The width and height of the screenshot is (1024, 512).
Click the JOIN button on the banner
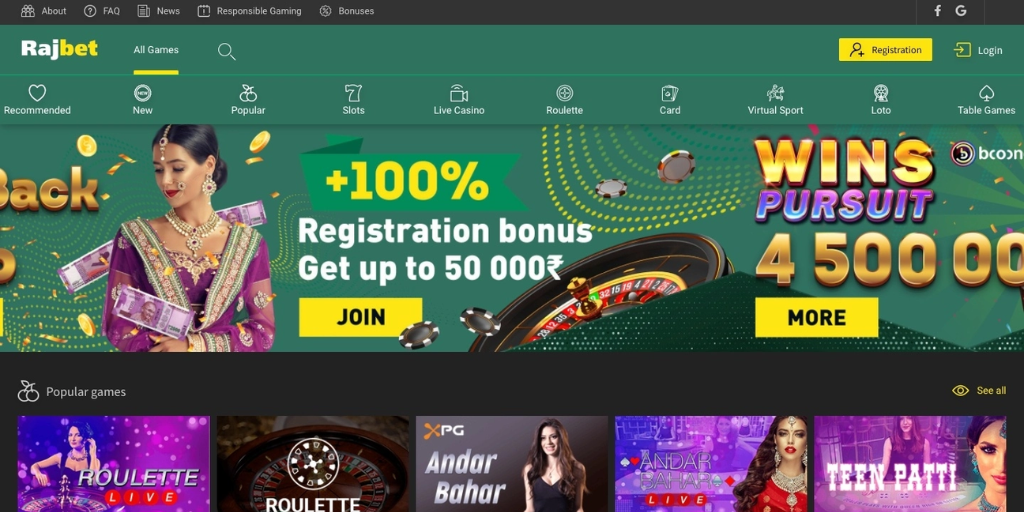click(x=360, y=317)
